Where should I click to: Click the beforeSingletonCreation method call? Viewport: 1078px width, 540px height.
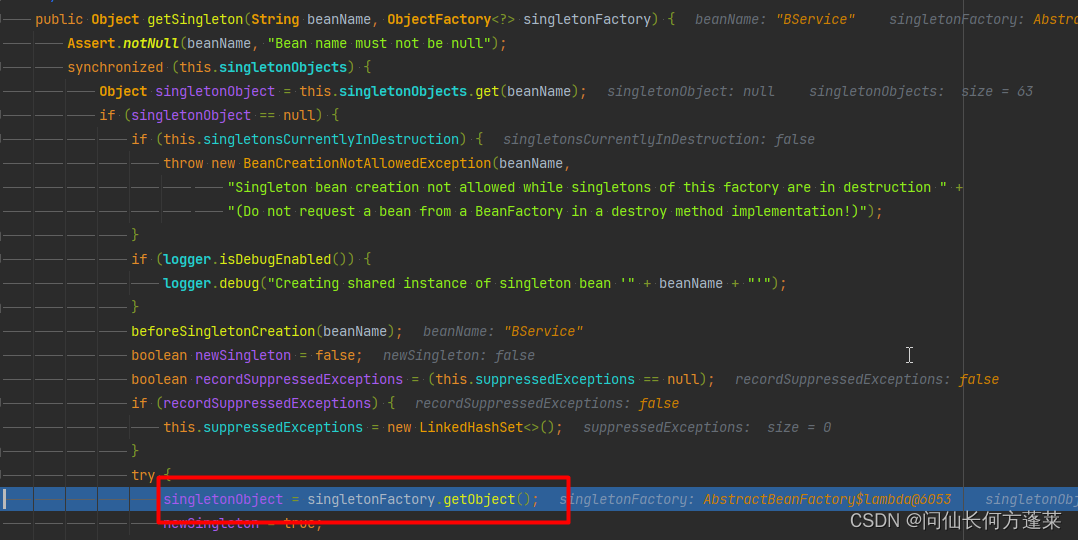point(223,332)
